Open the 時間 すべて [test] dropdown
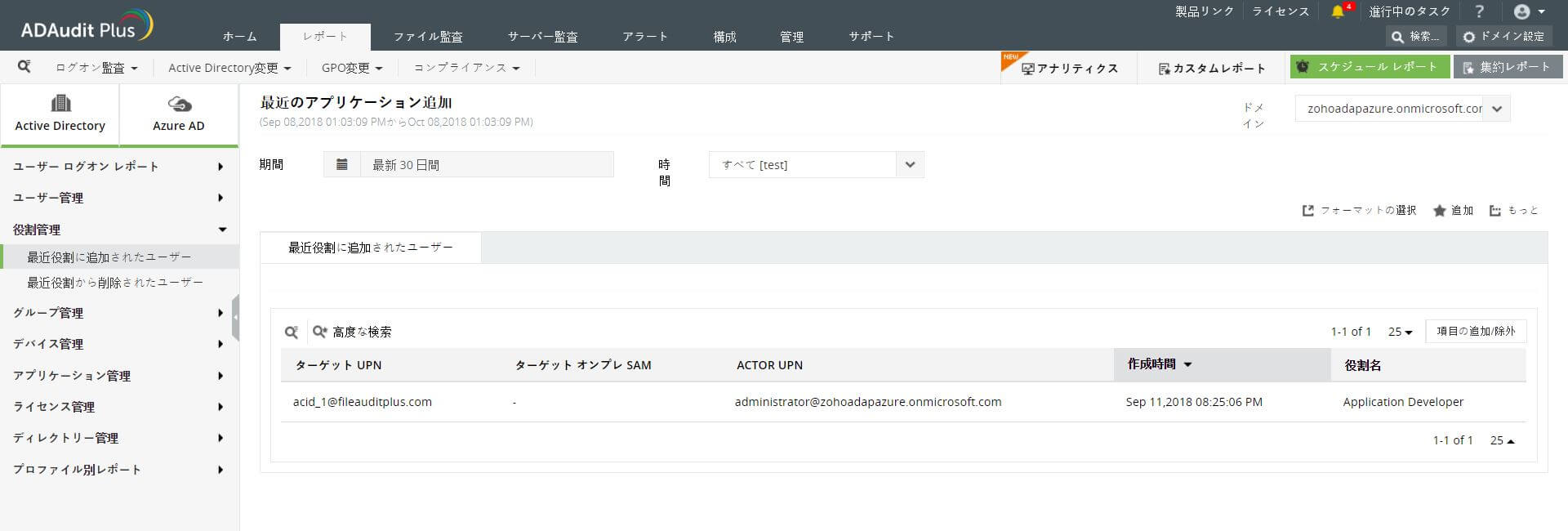 point(817,164)
